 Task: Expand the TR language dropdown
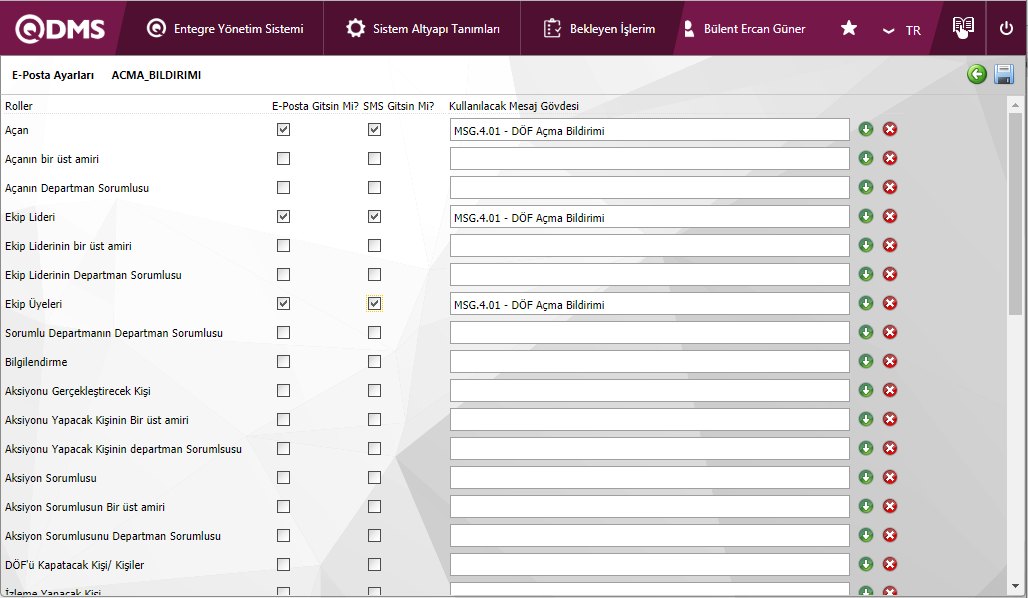[x=901, y=30]
